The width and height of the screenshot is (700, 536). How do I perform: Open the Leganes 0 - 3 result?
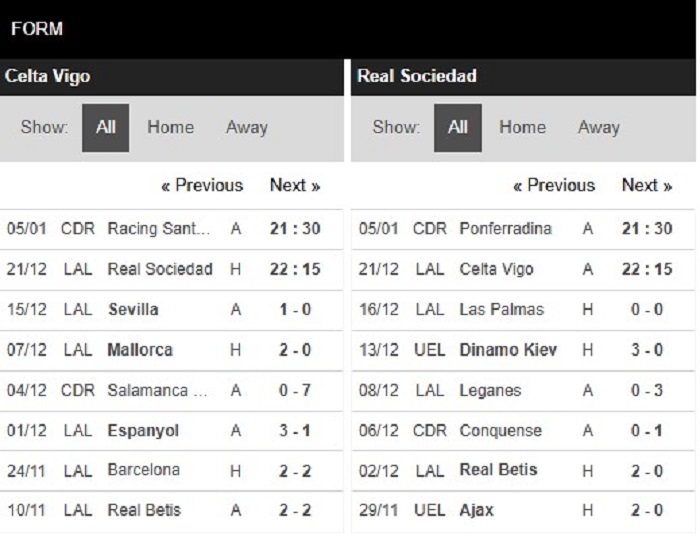click(x=523, y=391)
